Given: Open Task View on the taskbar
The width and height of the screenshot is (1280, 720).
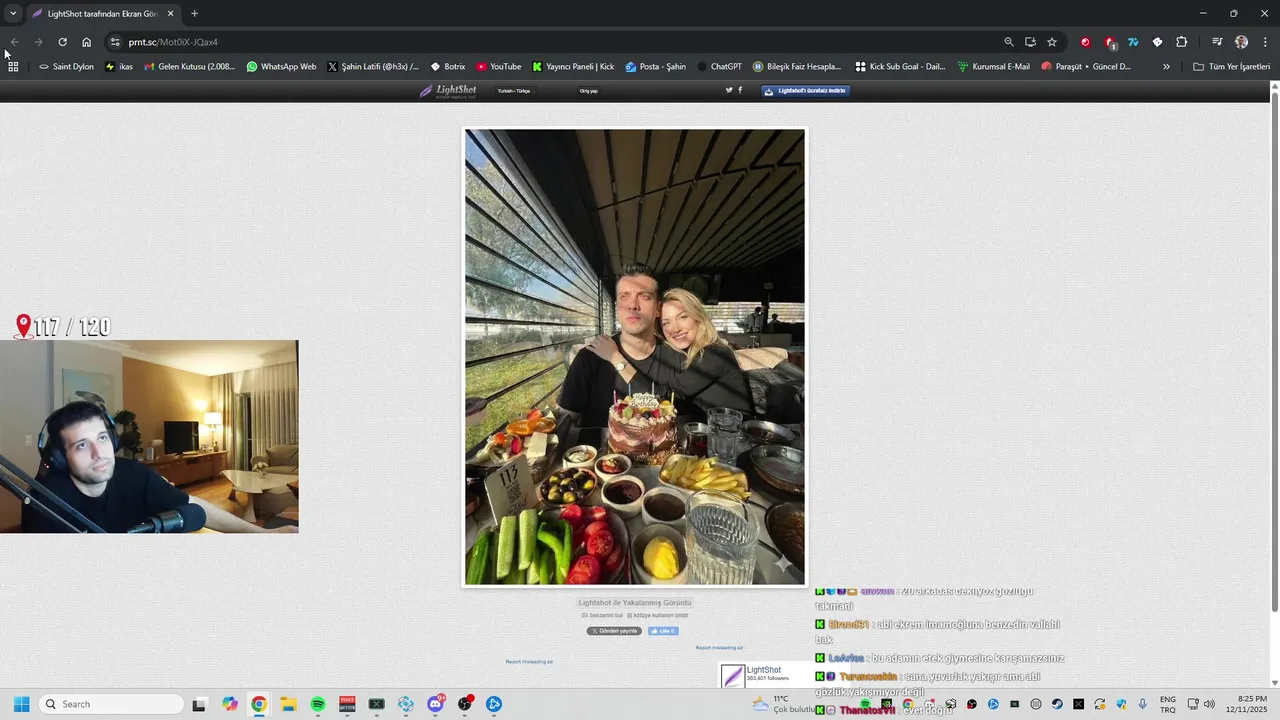Looking at the screenshot, I should [x=199, y=704].
